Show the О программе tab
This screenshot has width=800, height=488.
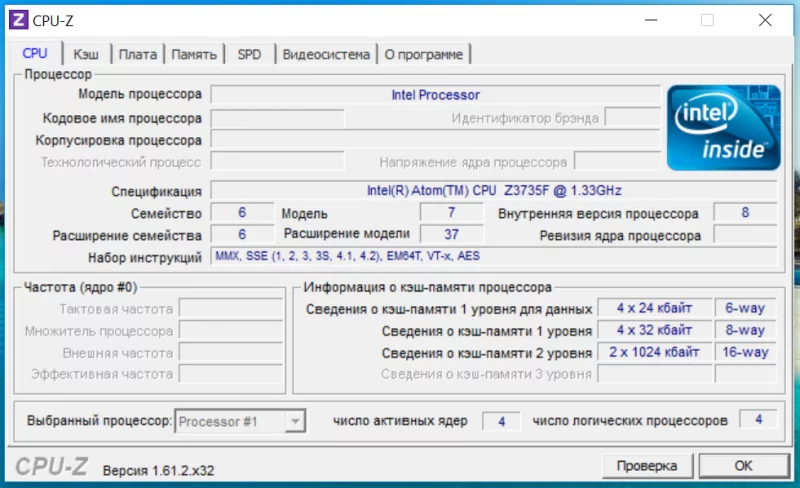(x=424, y=54)
